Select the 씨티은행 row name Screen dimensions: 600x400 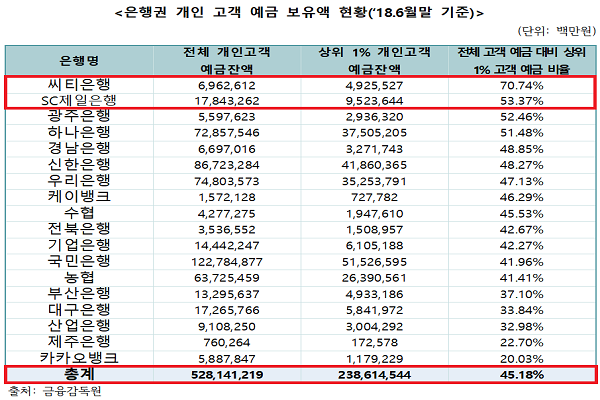point(79,85)
